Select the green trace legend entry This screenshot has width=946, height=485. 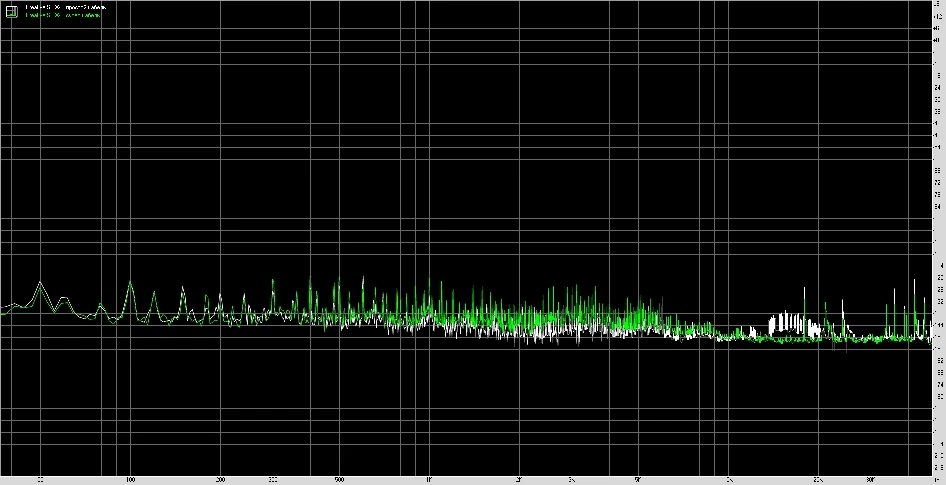point(63,15)
